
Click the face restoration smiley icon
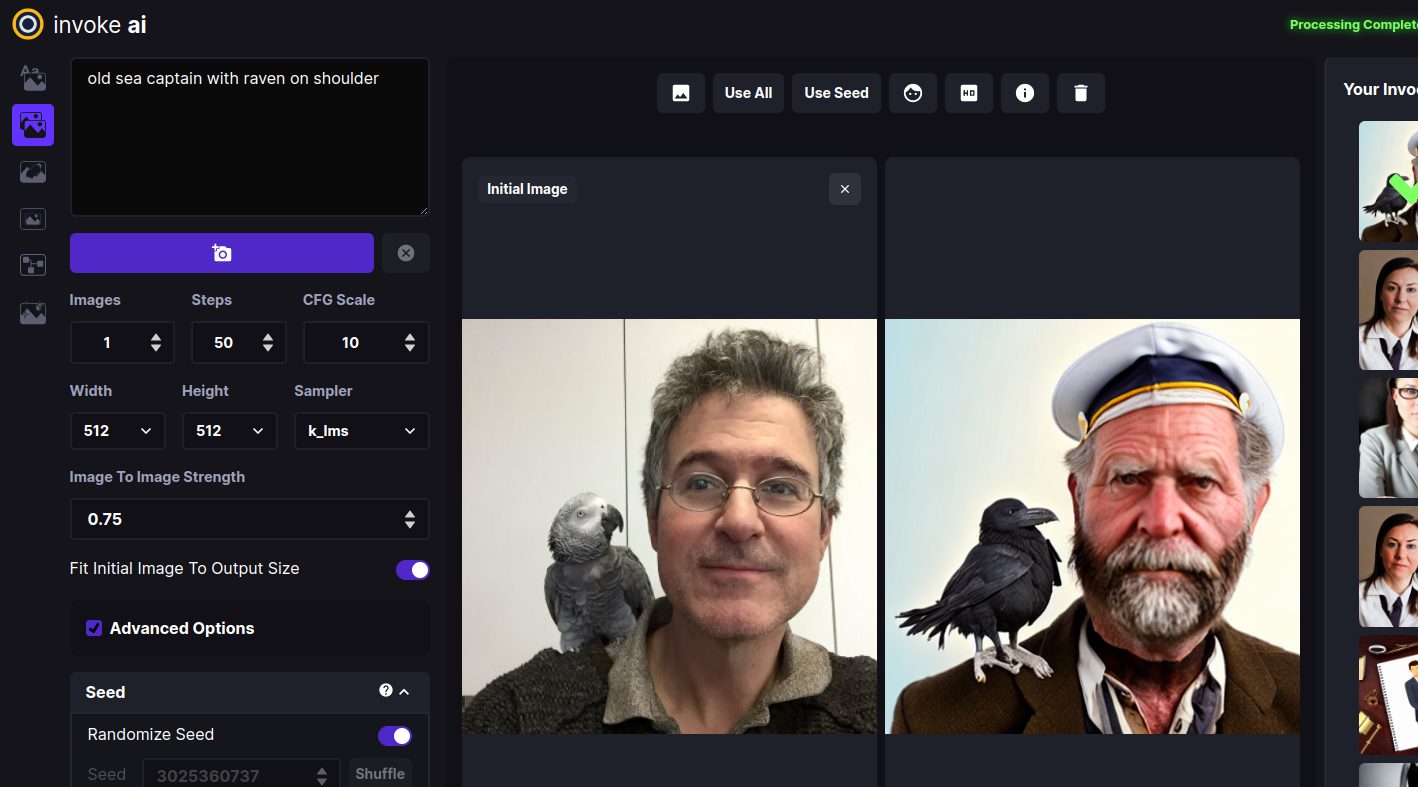point(913,93)
